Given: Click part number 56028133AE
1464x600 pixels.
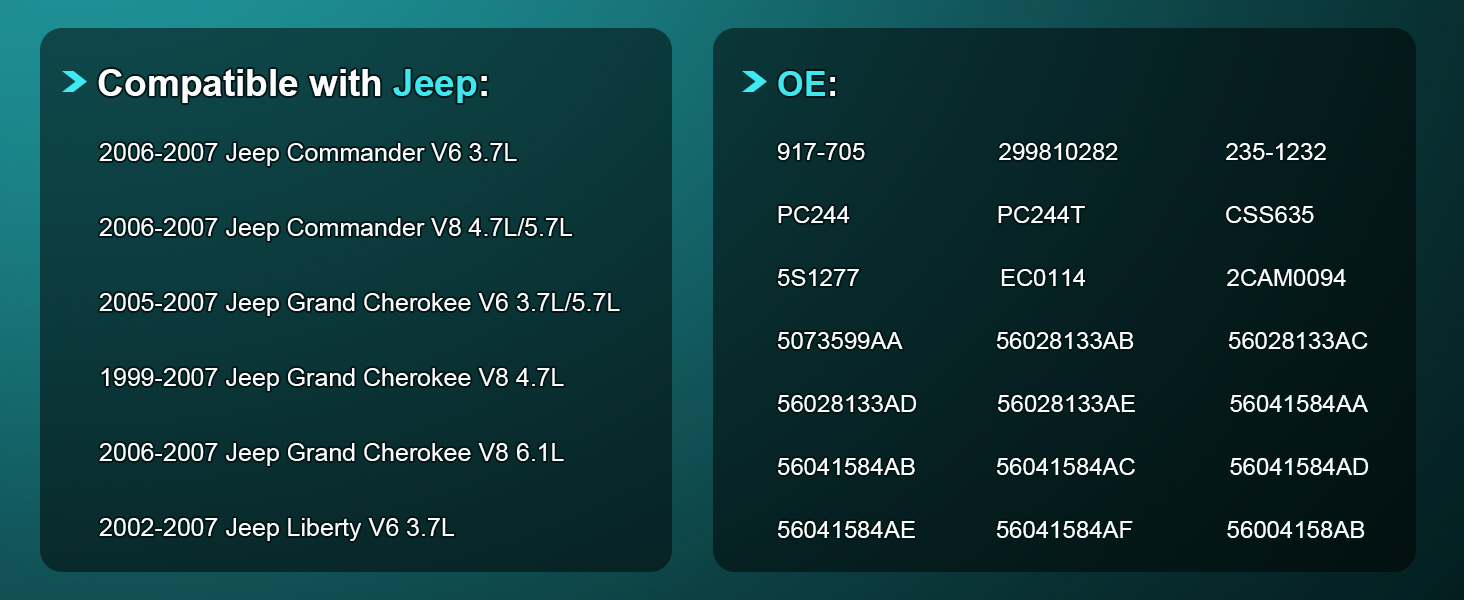Looking at the screenshot, I should pos(1066,404).
